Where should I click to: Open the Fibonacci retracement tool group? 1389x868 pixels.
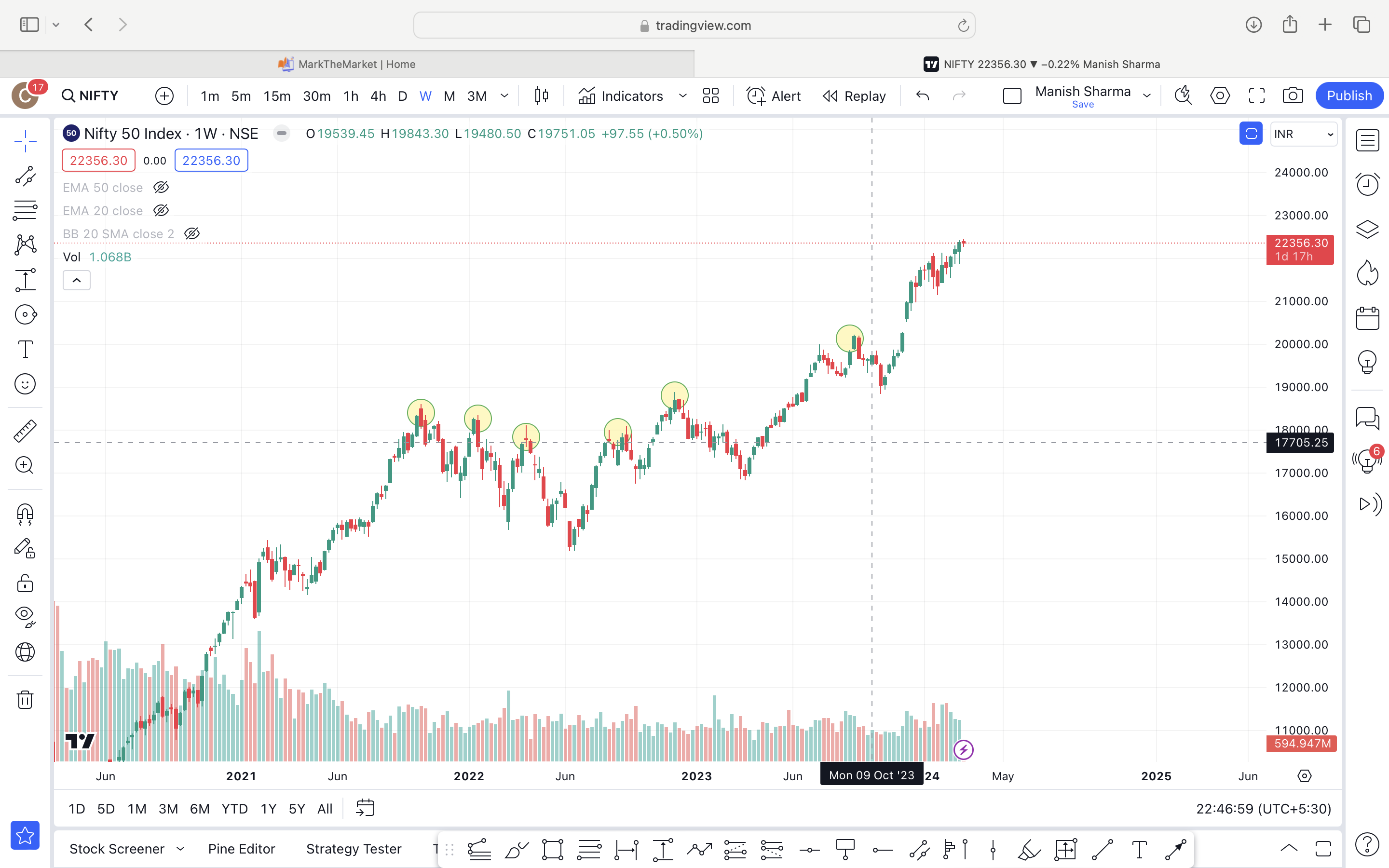tap(25, 211)
